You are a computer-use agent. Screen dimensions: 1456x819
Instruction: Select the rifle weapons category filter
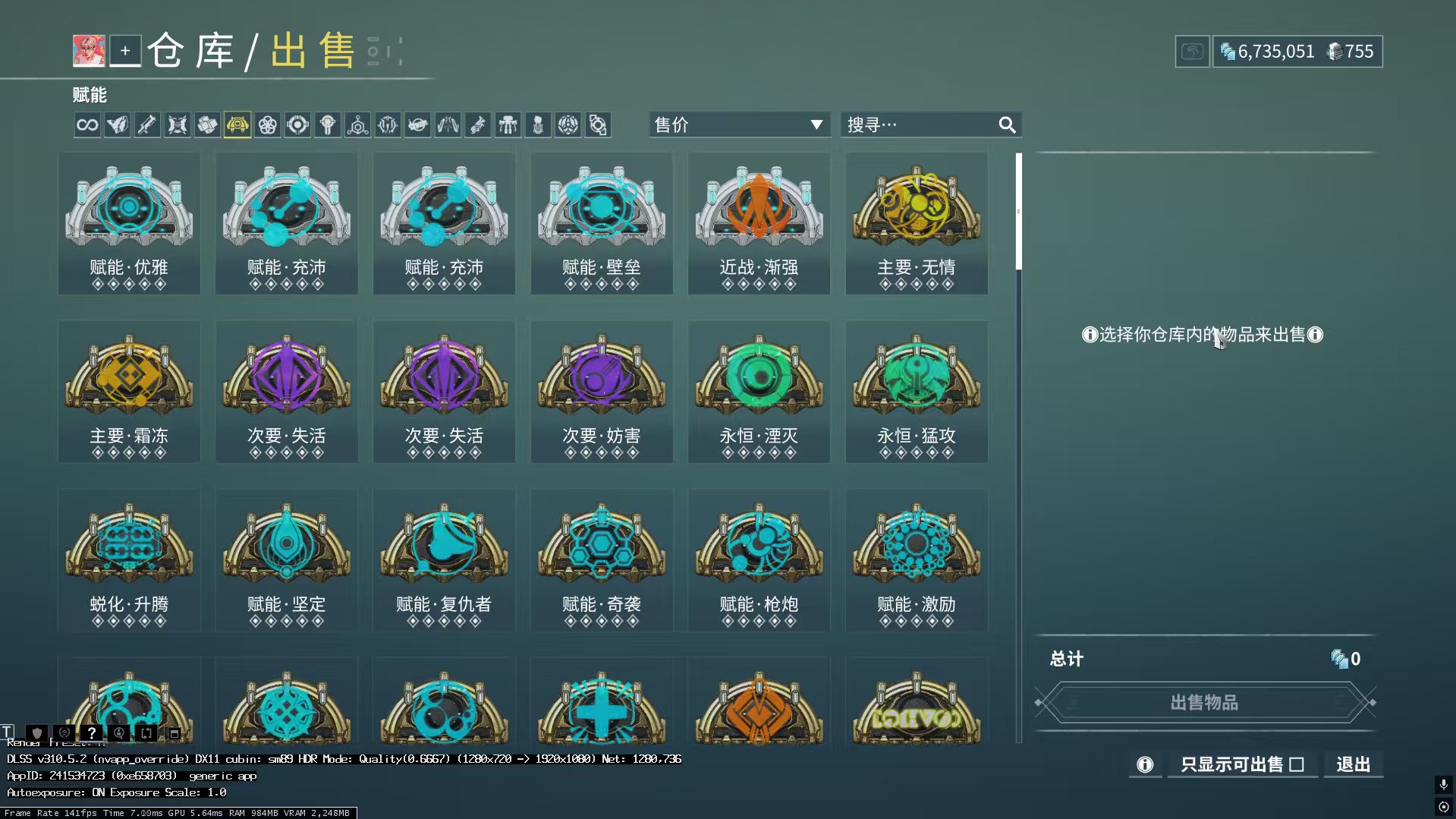coord(147,125)
